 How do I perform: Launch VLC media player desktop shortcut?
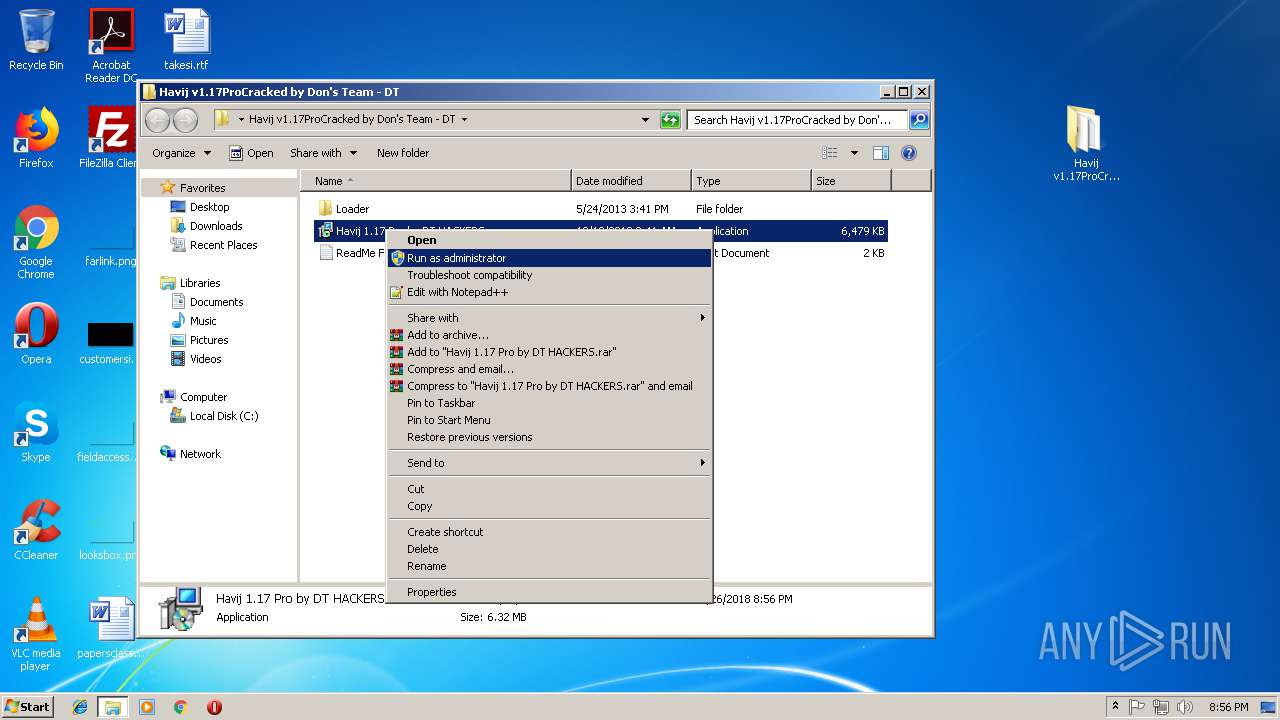pos(36,634)
